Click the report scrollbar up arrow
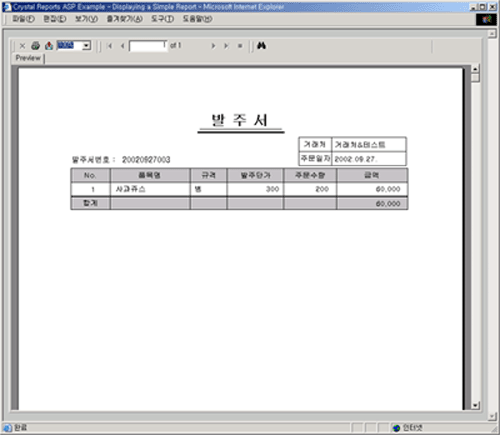500x435 pixels. (475, 69)
